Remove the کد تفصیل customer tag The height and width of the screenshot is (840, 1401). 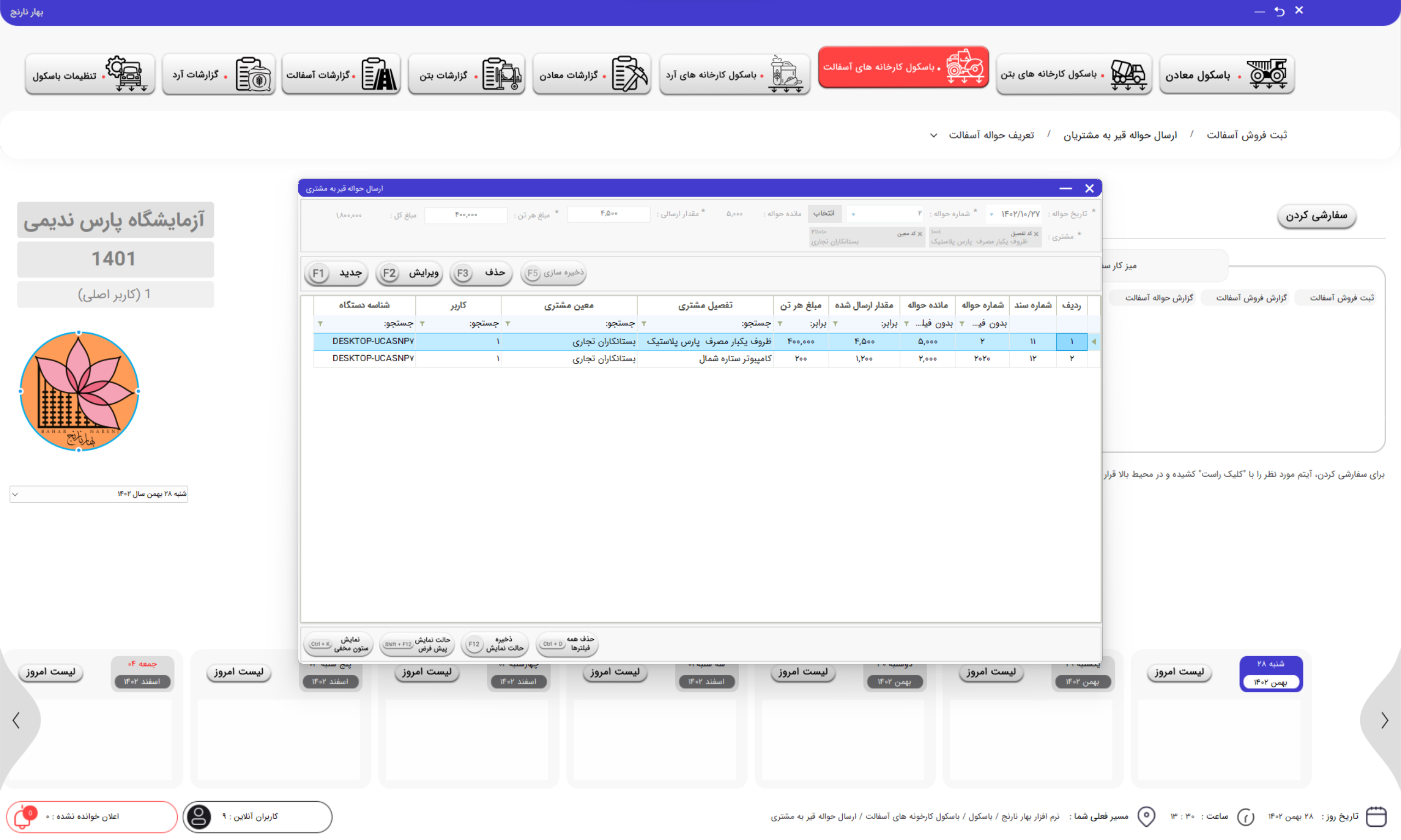pos(1036,234)
